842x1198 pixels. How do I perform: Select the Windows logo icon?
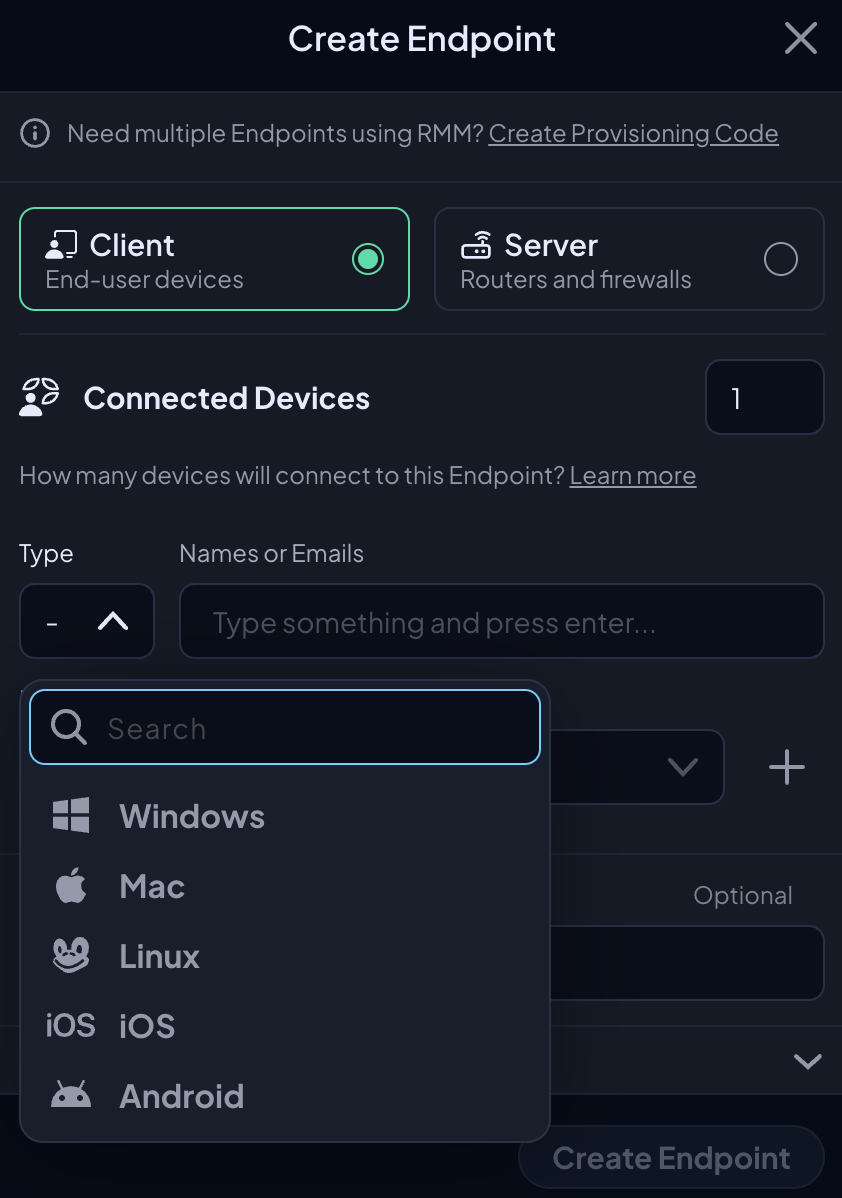(x=71, y=815)
